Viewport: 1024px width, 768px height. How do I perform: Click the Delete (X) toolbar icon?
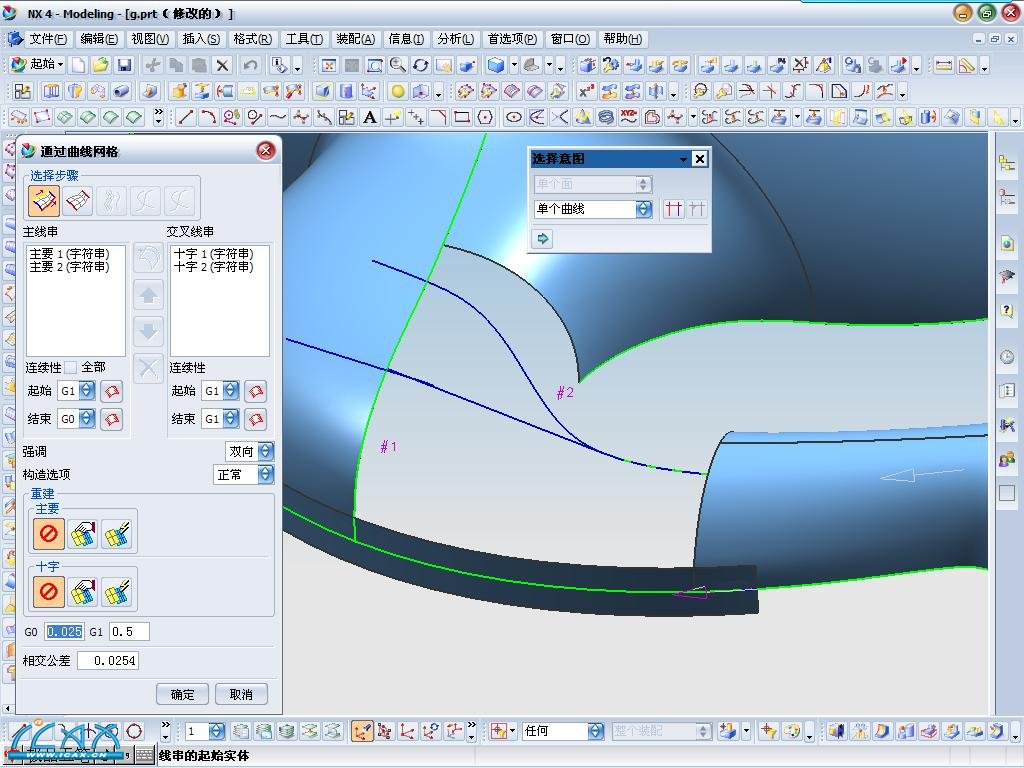(222, 65)
